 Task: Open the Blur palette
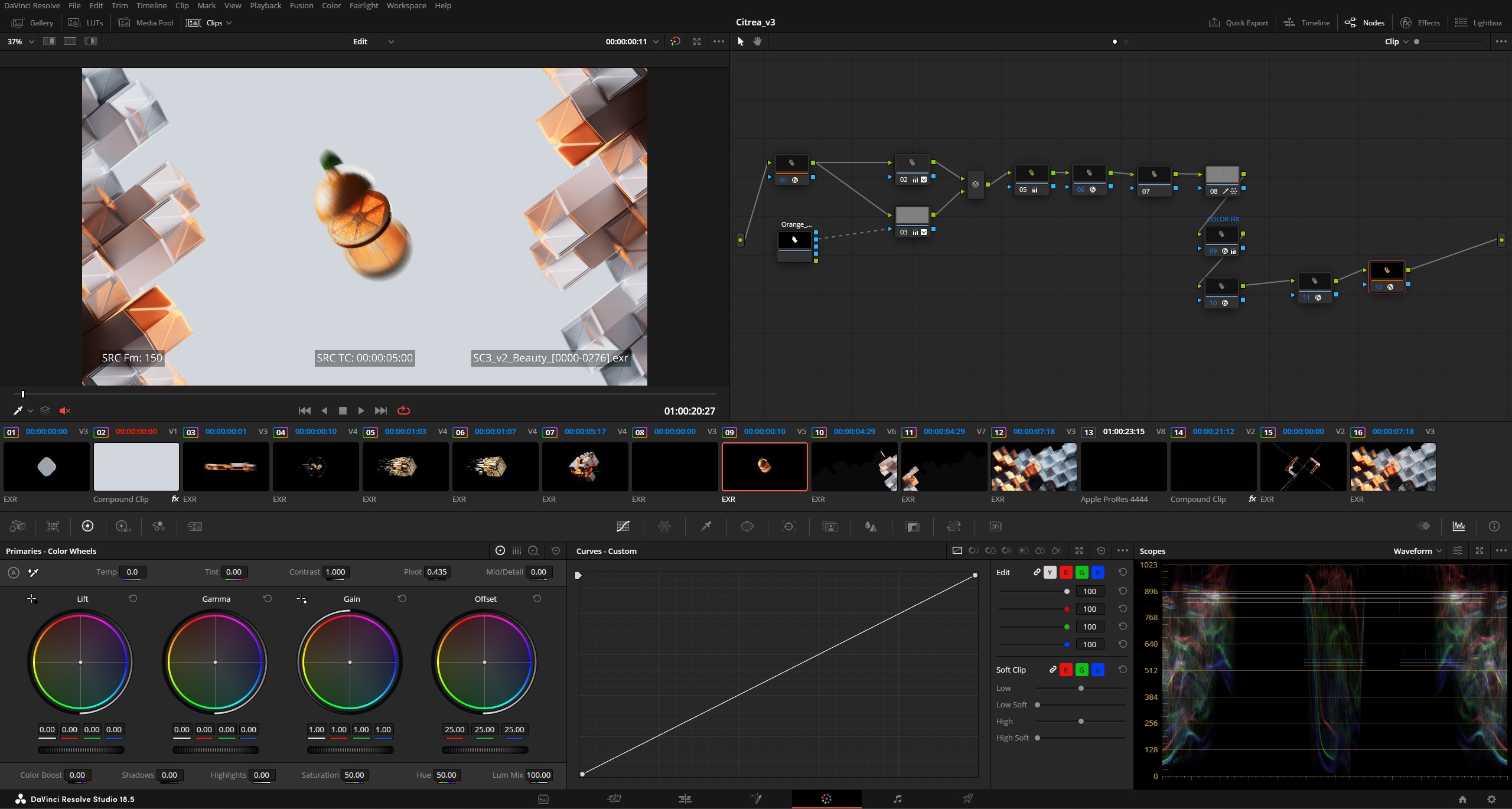click(871, 526)
